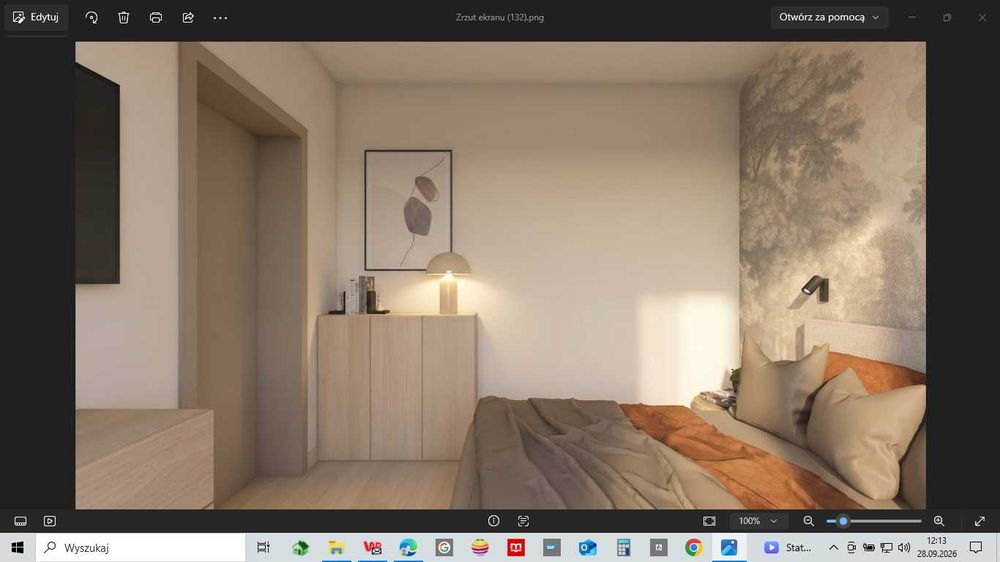This screenshot has height=562, width=1000.
Task: Open the share icon in the top toolbar
Action: 188,18
